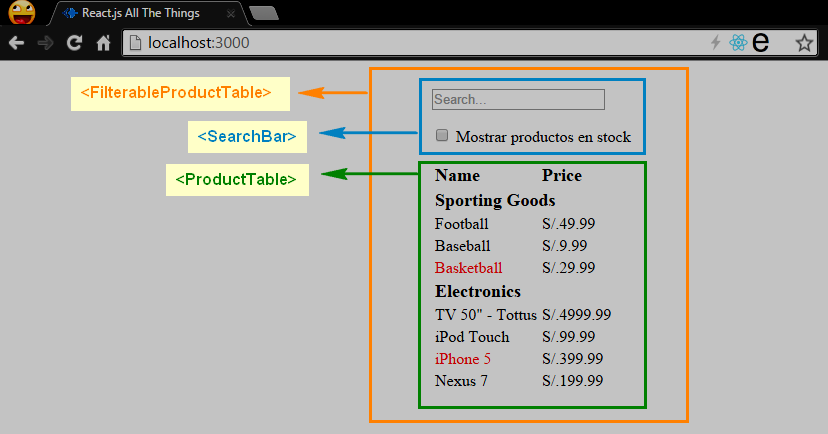
Task: Go back with the browser back arrow
Action: [x=16, y=43]
